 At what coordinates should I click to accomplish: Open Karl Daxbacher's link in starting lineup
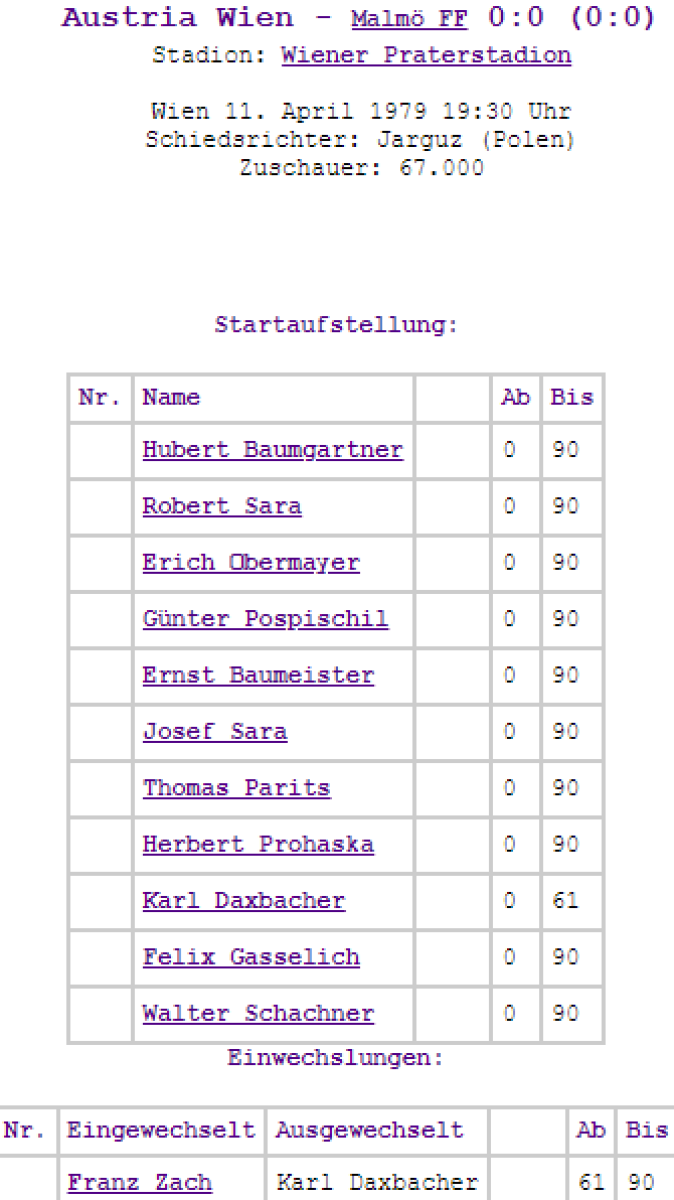click(x=243, y=900)
